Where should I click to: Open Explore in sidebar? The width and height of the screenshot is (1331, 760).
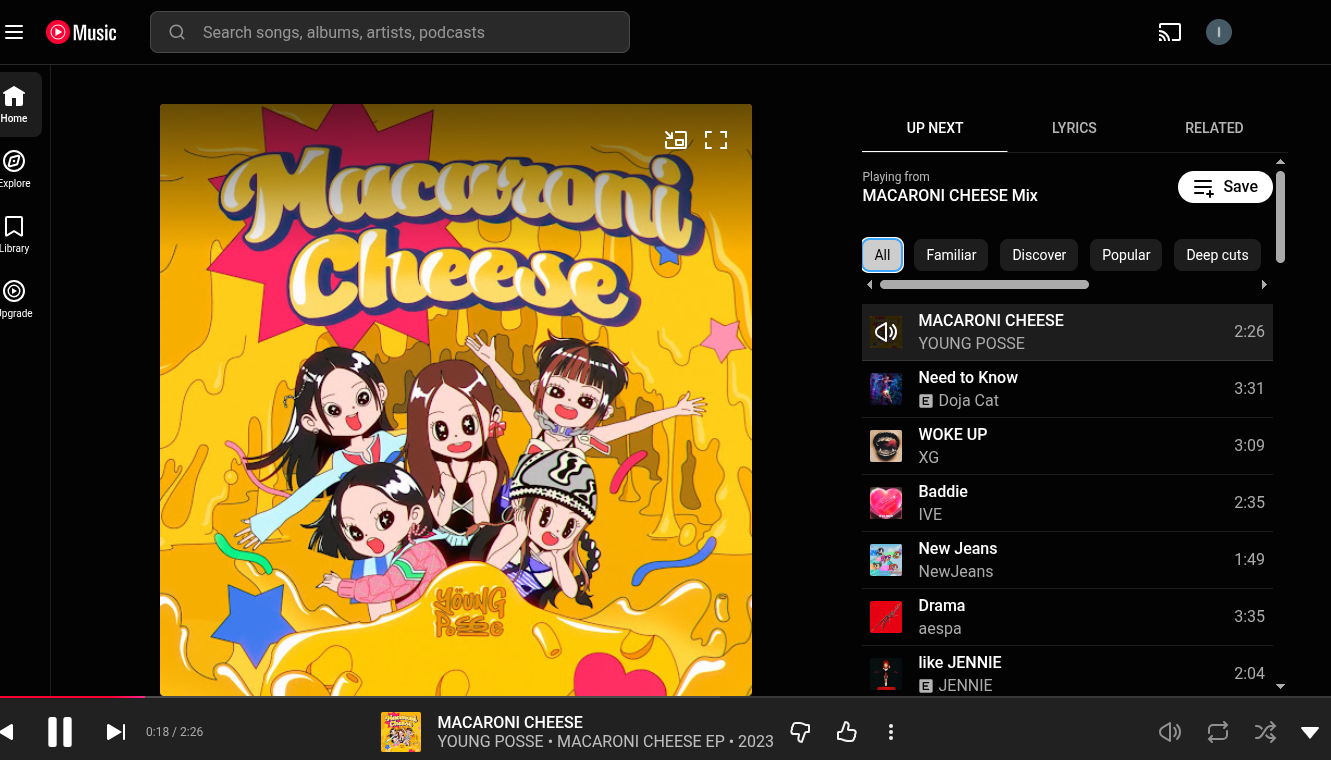coord(14,169)
